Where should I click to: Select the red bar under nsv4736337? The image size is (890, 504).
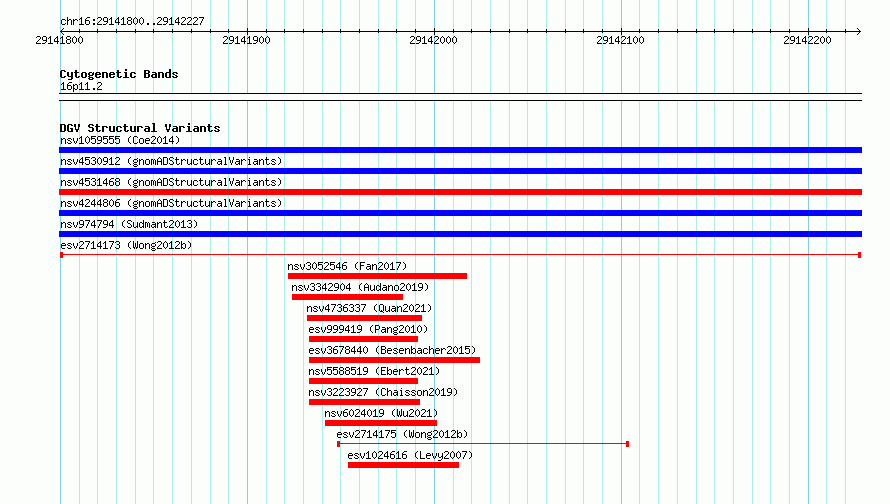(x=364, y=318)
